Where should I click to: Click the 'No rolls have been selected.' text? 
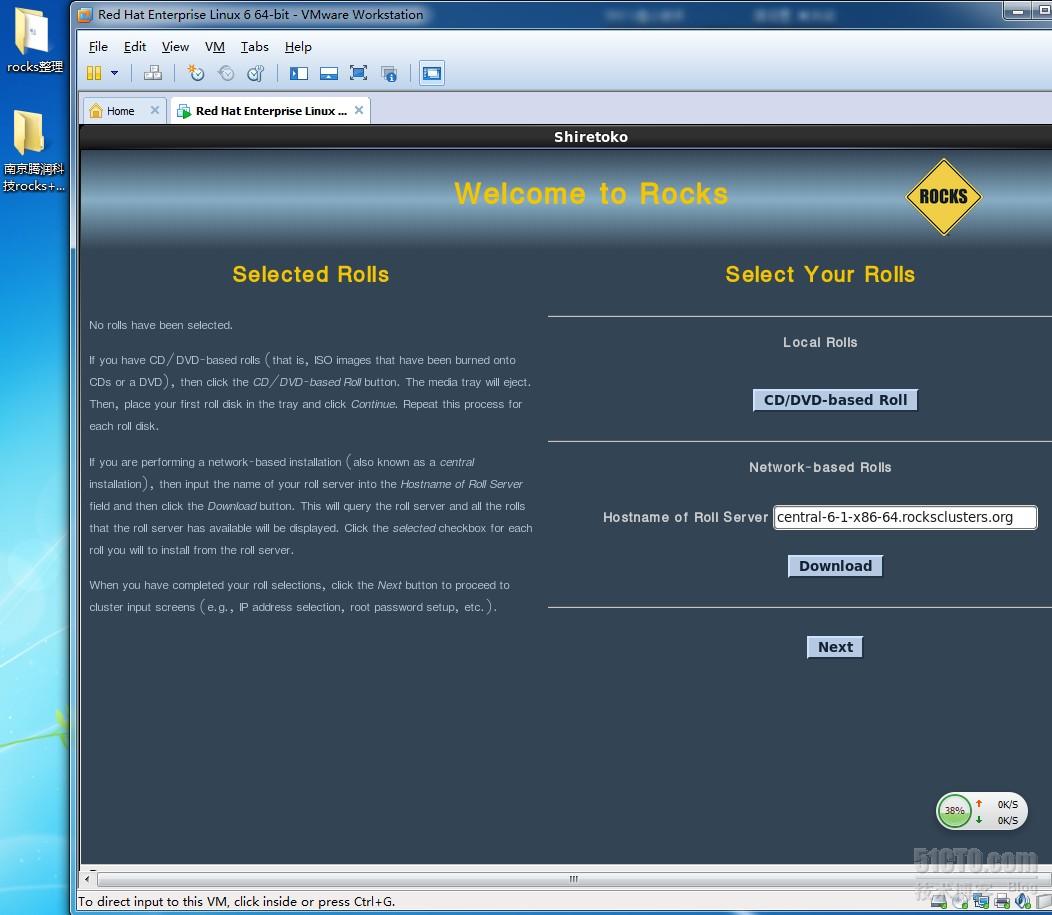161,325
